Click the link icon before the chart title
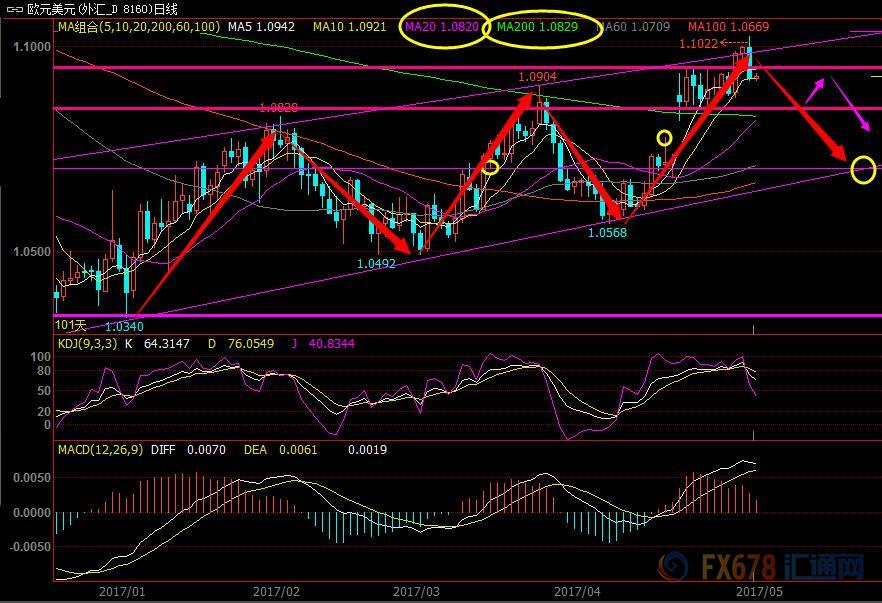Screen dimensions: 882x603 [14, 8]
